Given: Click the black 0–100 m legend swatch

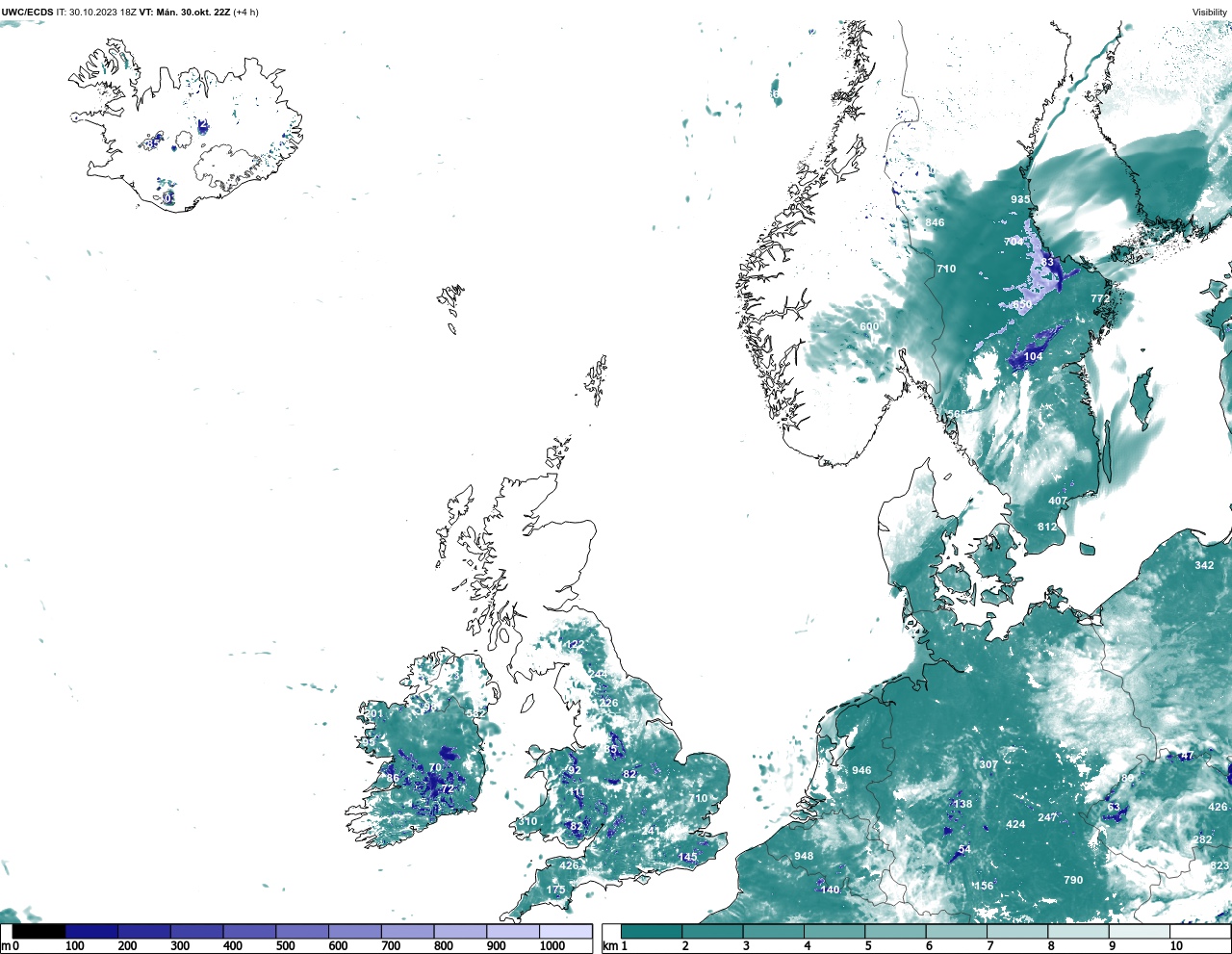Looking at the screenshot, I should pos(39,932).
